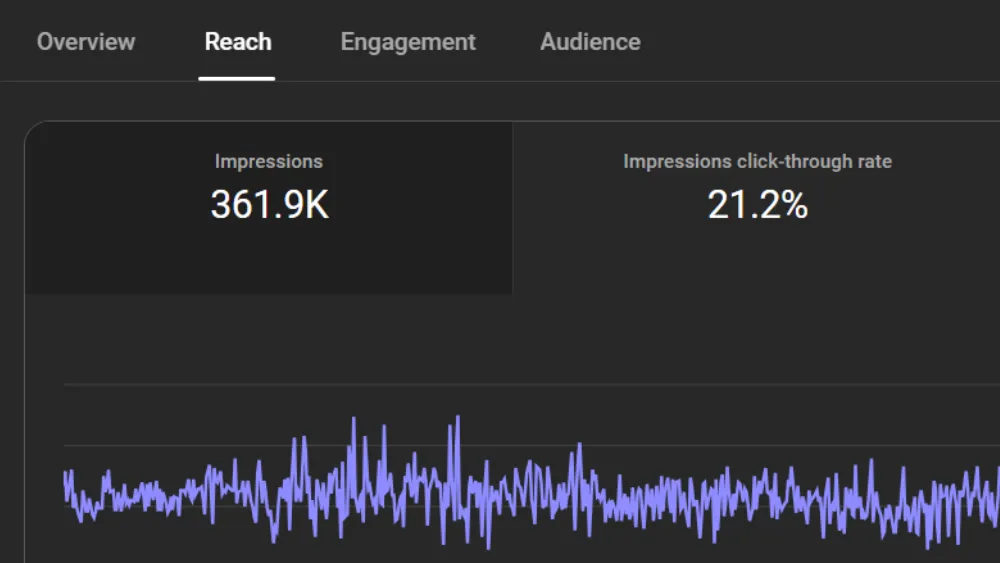
Task: Click the leftmost start of the purple line
Action: click(x=65, y=473)
